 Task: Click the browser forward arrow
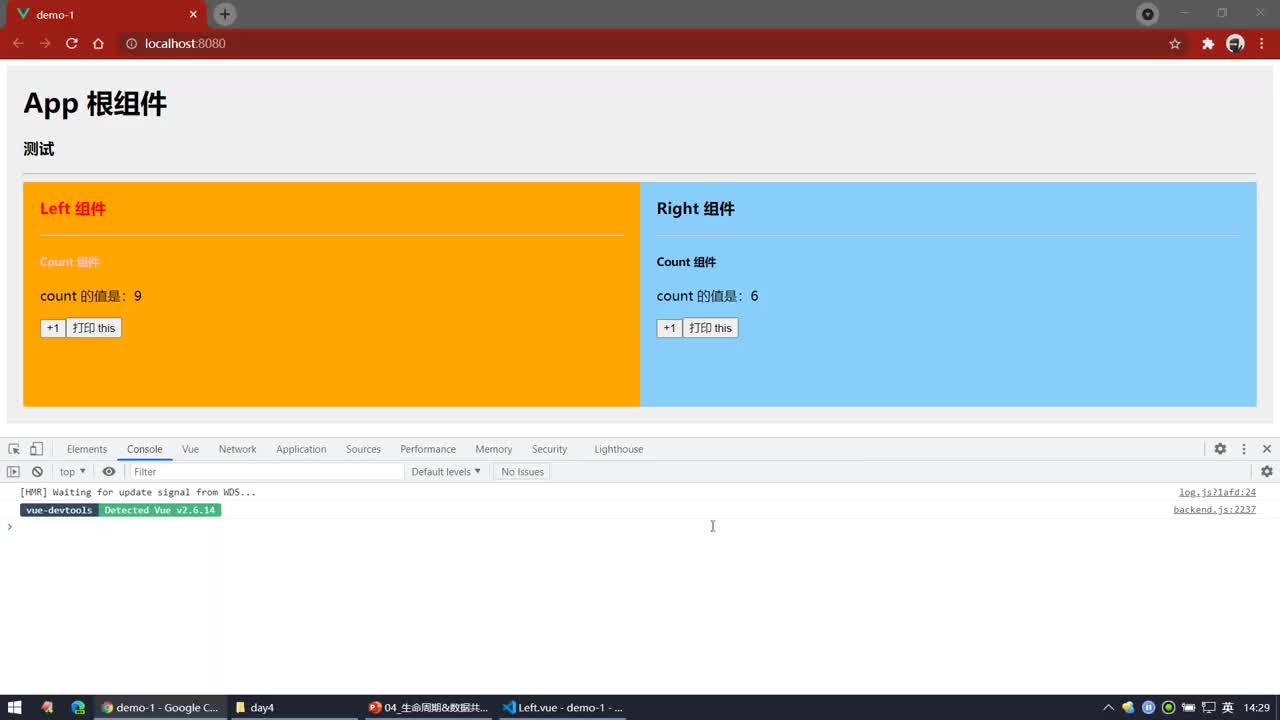pos(45,44)
